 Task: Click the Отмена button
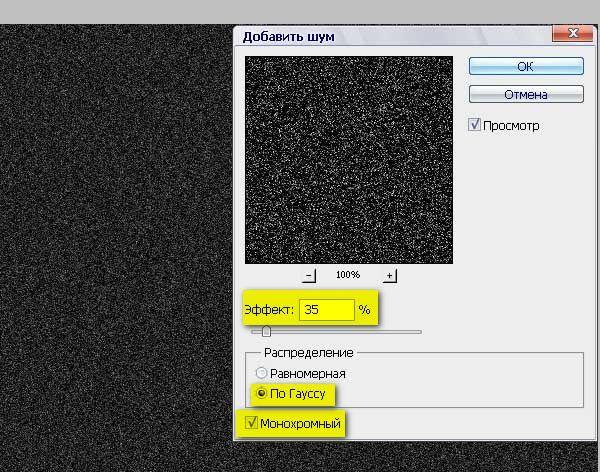[x=526, y=94]
